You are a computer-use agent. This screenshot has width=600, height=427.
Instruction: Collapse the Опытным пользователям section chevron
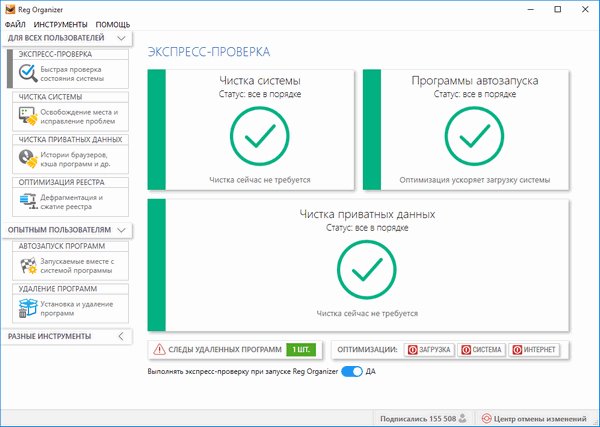[x=121, y=230]
